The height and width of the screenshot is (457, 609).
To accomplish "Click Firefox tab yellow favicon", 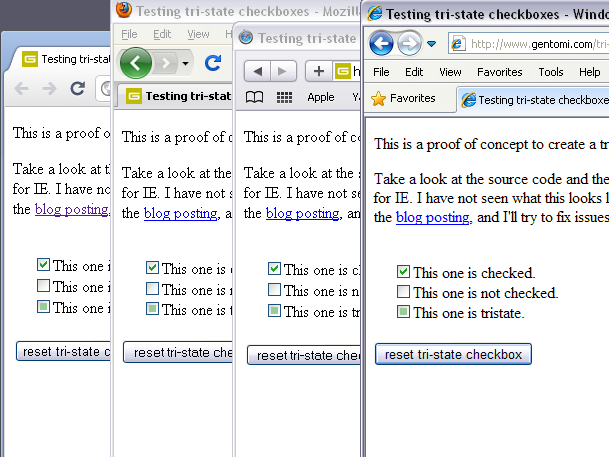I will click(x=134, y=96).
